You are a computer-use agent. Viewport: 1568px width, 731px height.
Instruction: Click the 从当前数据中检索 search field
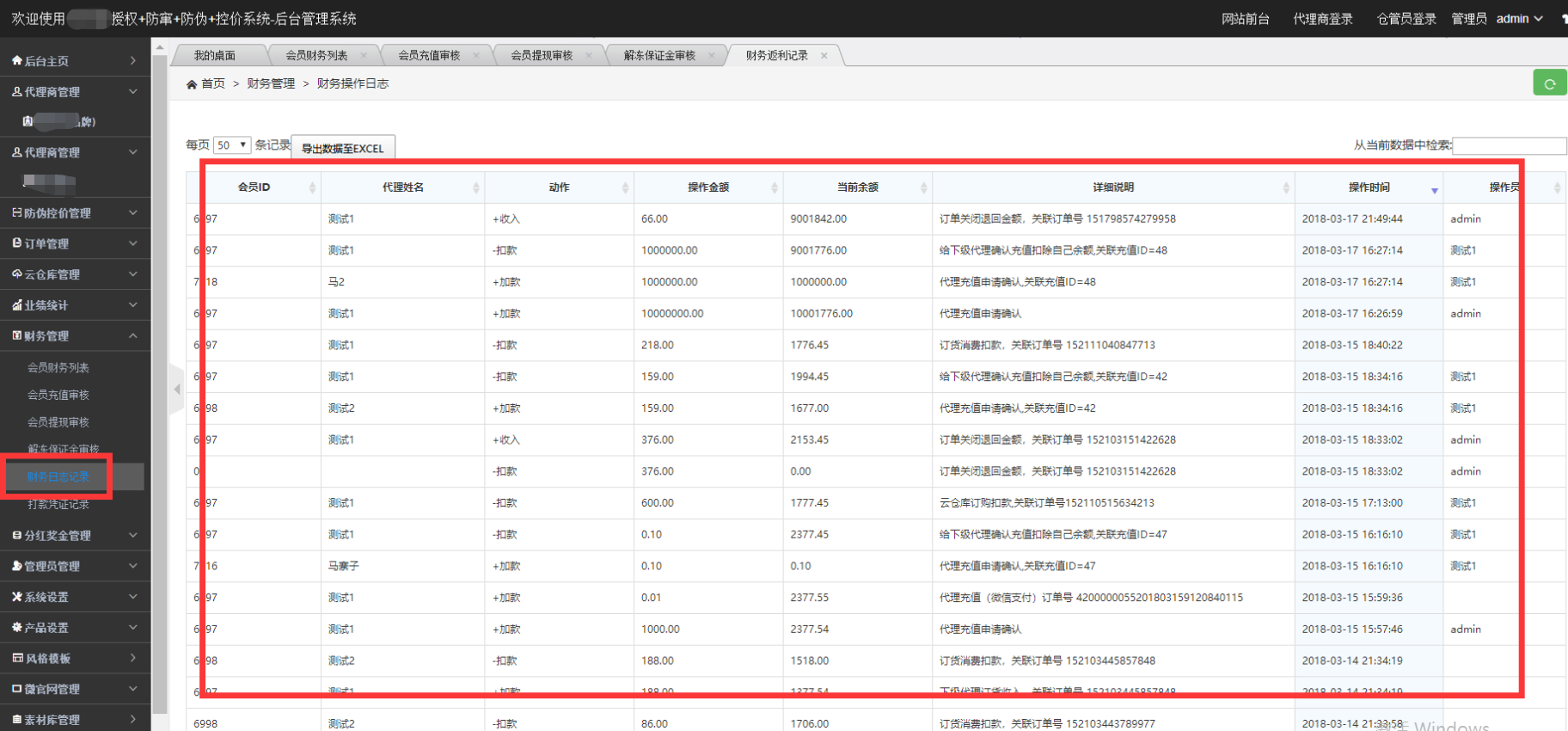click(x=1509, y=145)
